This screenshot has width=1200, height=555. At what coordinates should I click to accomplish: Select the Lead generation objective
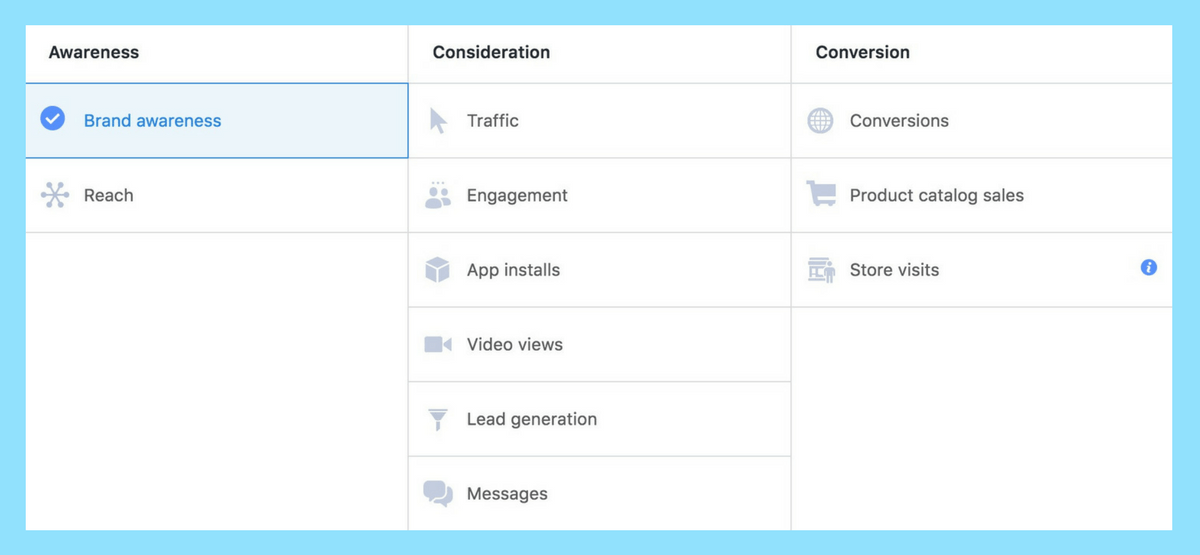coord(600,419)
